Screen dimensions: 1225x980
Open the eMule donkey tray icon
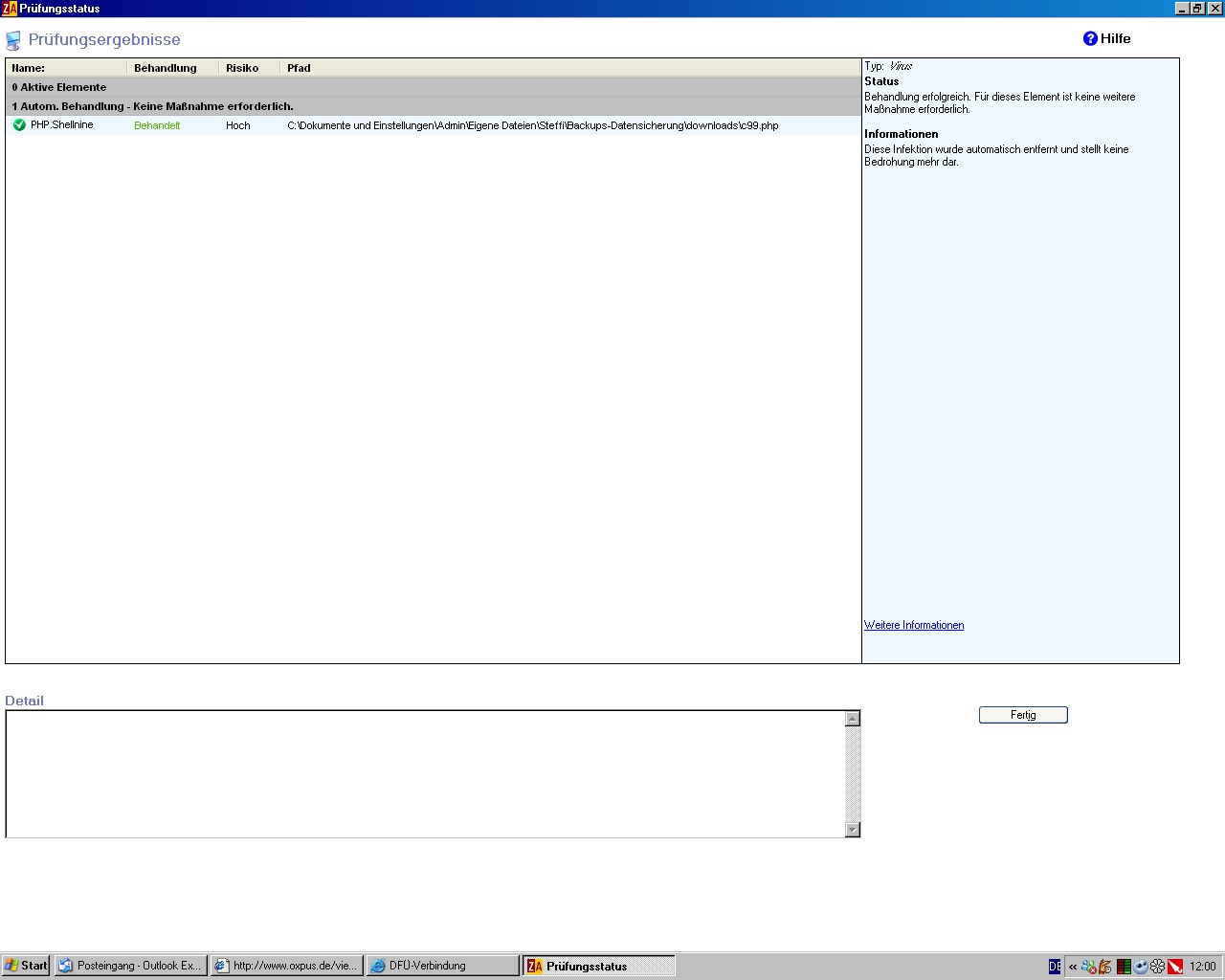point(1105,967)
